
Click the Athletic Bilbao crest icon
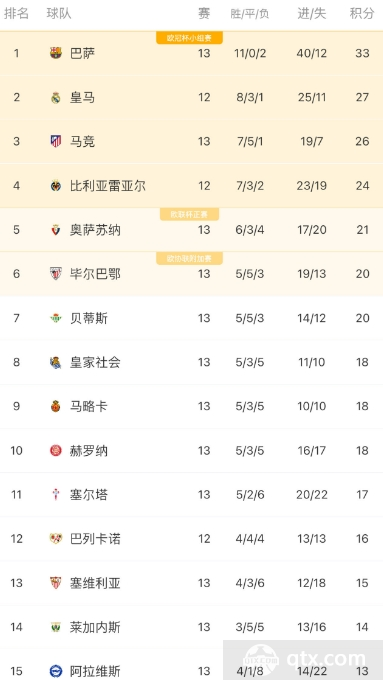56,274
